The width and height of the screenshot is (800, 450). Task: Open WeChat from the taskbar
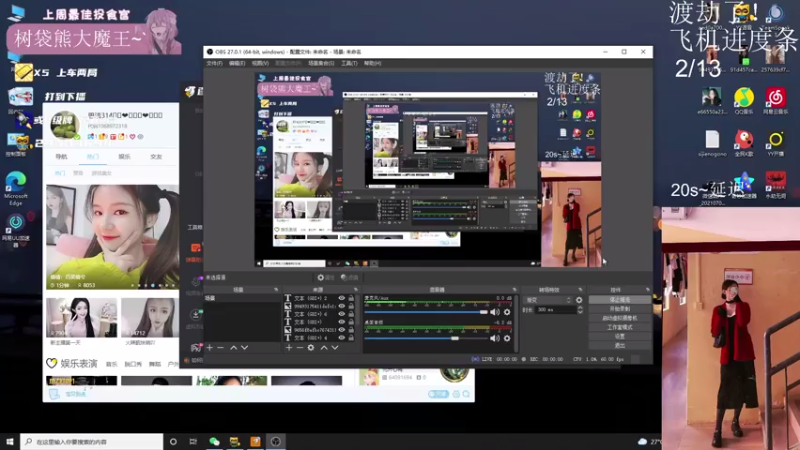click(x=214, y=441)
